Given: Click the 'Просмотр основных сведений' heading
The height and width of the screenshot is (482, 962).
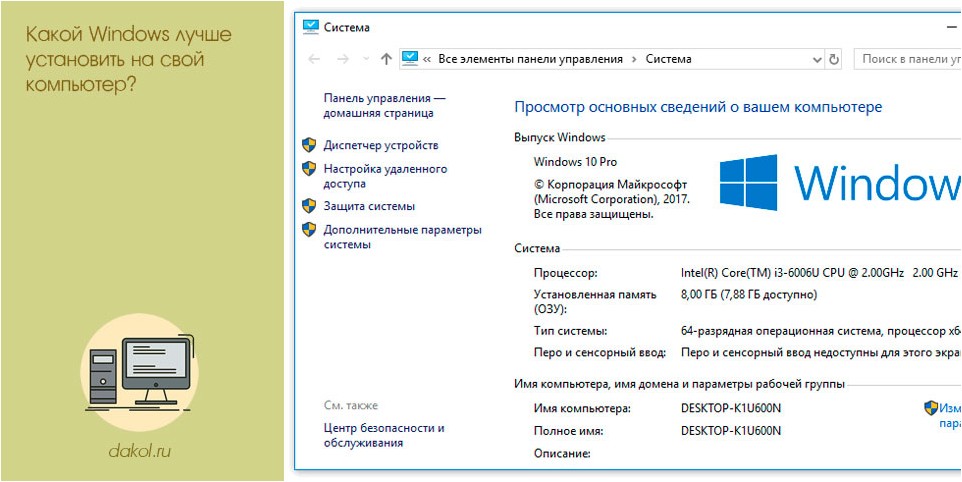Looking at the screenshot, I should tap(698, 107).
